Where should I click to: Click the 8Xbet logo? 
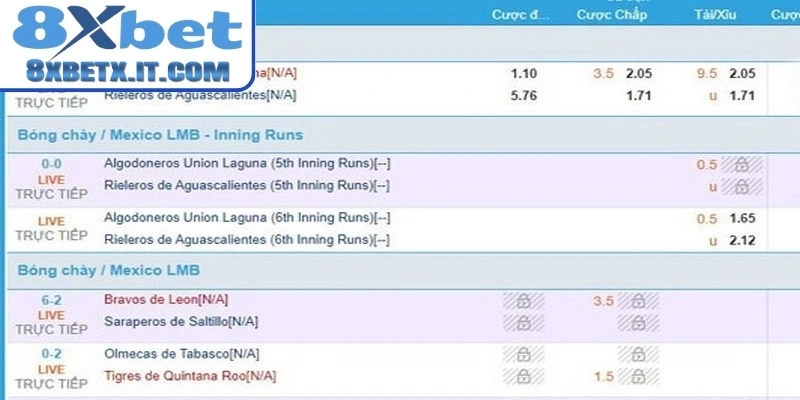pyautogui.click(x=128, y=32)
